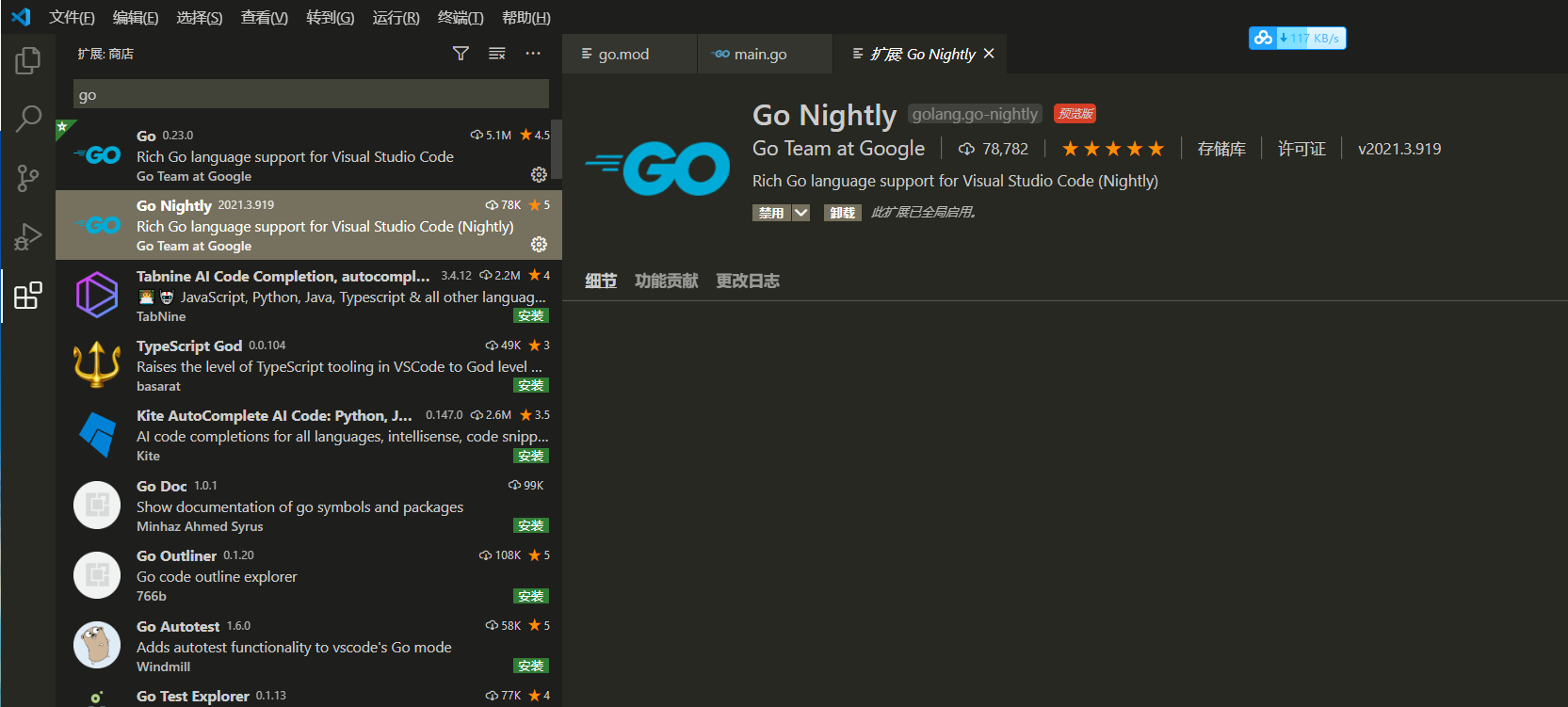Click the extensions list scrollbar
This screenshot has width=1568, height=707.
pos(557,149)
